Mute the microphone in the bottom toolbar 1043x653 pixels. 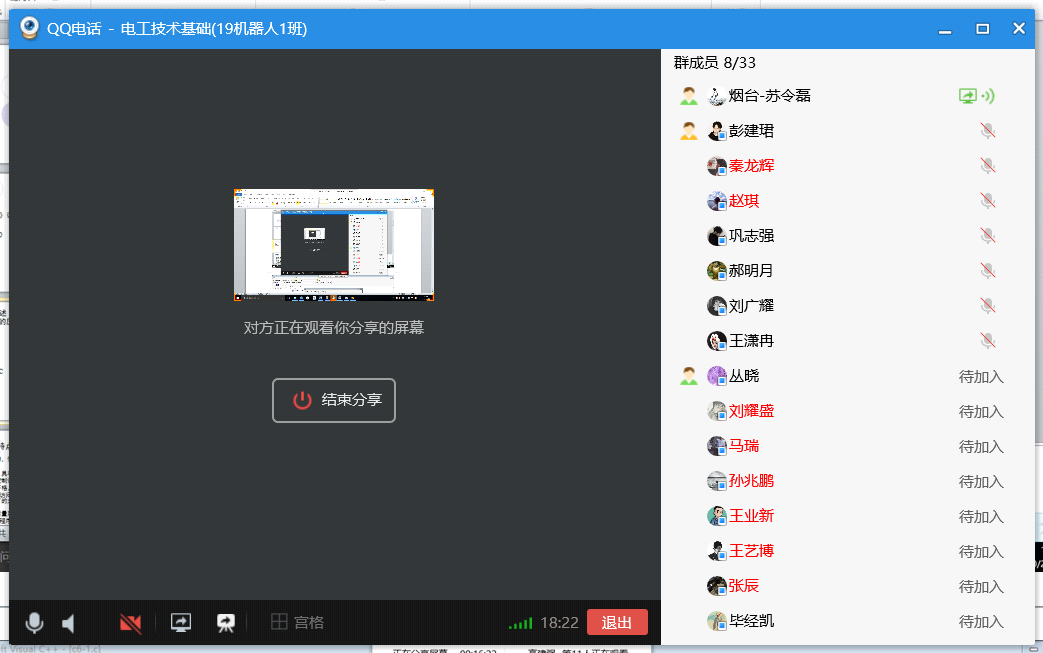pyautogui.click(x=34, y=623)
